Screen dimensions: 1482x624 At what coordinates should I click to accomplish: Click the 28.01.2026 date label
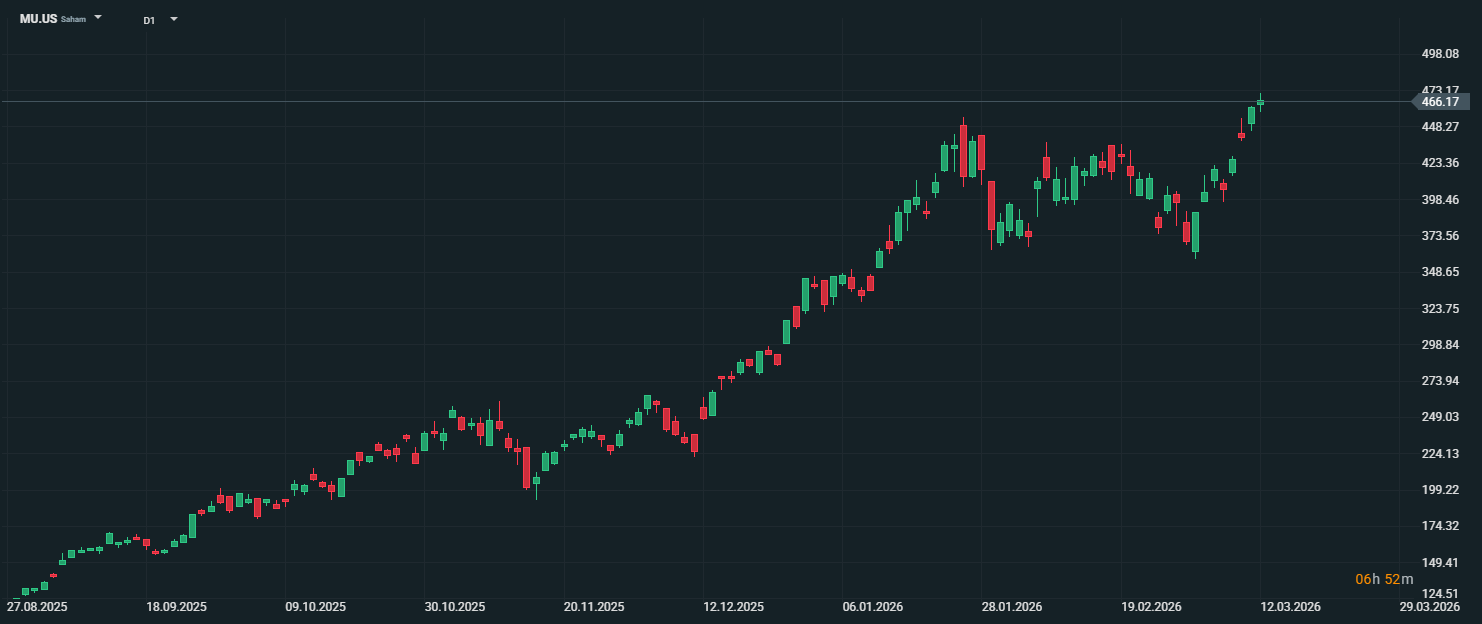1012,607
